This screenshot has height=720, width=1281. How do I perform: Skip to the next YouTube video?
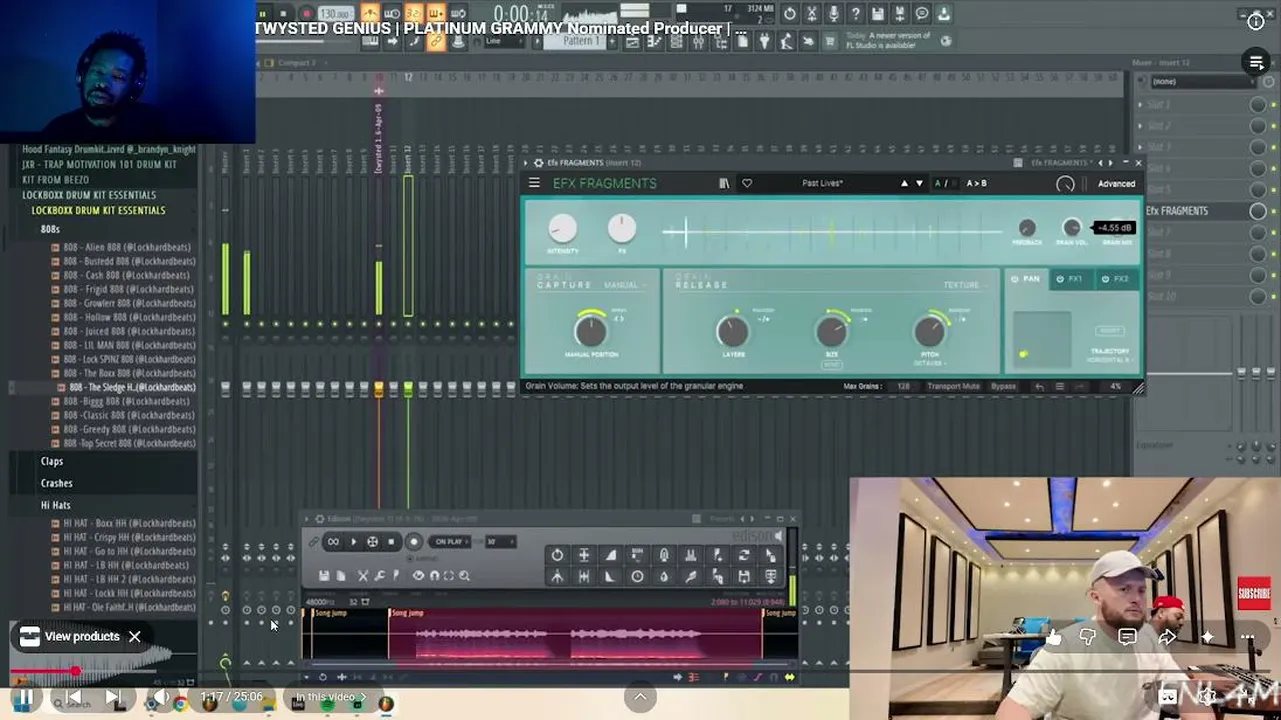click(x=113, y=698)
